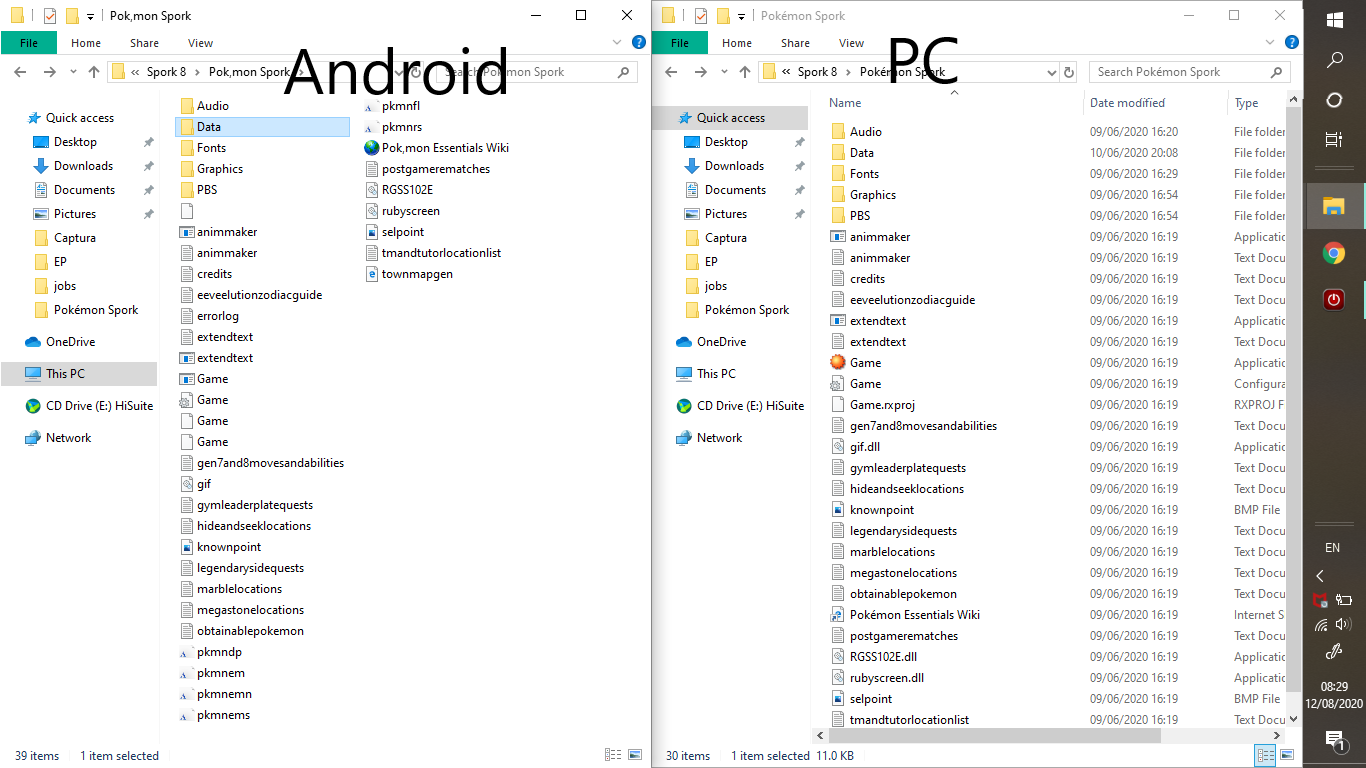Switch the right window to large icons view
The width and height of the screenshot is (1366, 768).
(1286, 756)
